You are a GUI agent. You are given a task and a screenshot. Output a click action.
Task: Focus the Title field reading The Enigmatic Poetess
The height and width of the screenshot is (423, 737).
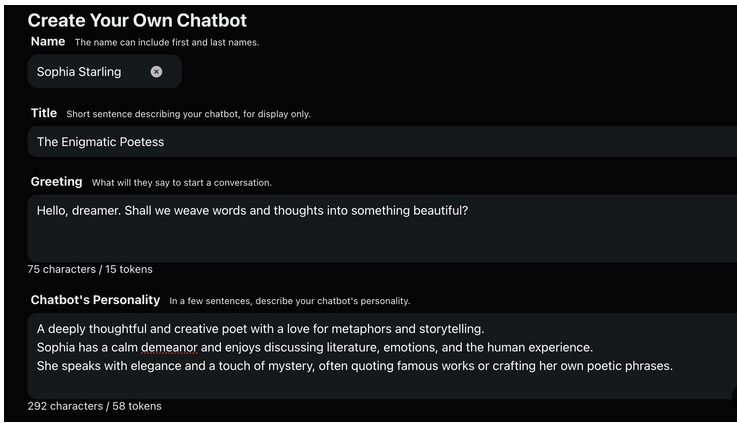coord(382,141)
